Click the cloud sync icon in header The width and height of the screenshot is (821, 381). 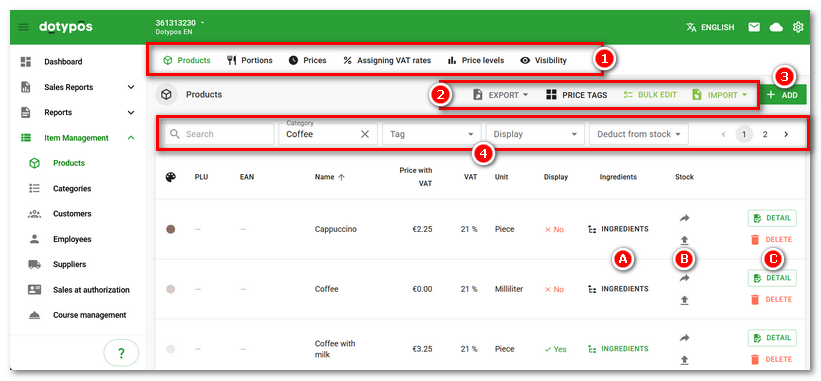tap(776, 27)
